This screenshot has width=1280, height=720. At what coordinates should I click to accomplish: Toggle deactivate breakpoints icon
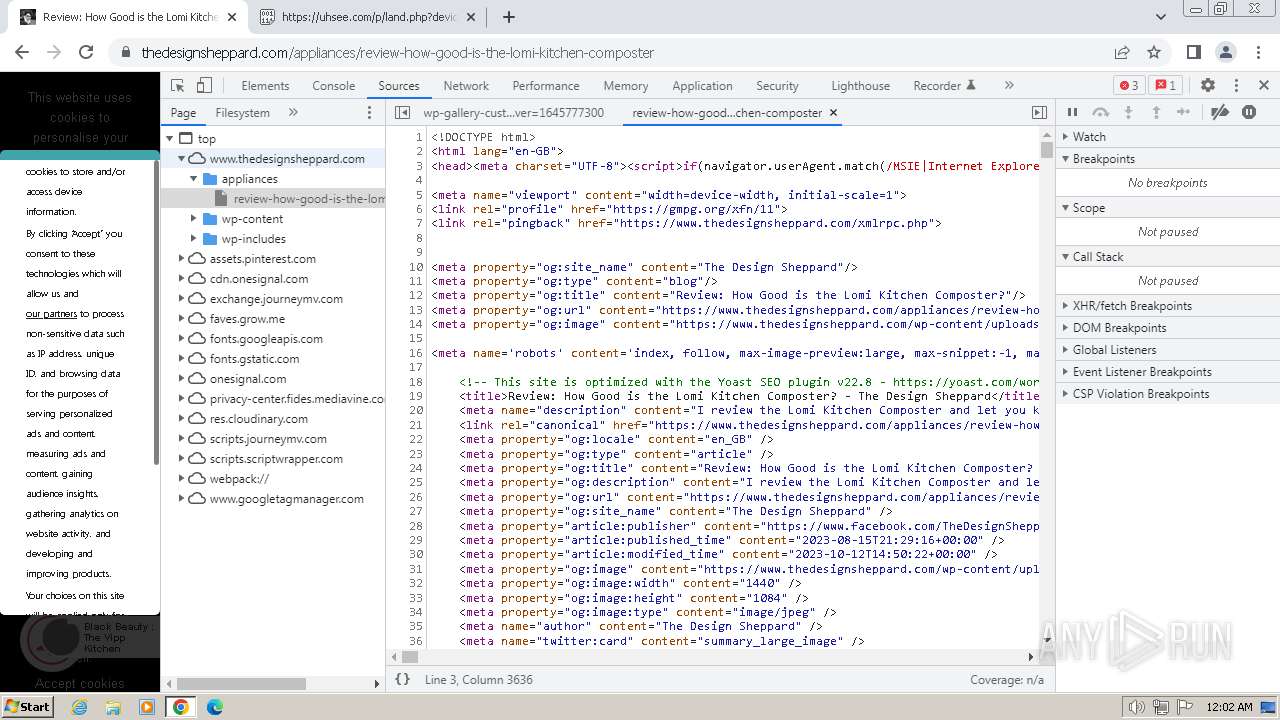[1220, 113]
